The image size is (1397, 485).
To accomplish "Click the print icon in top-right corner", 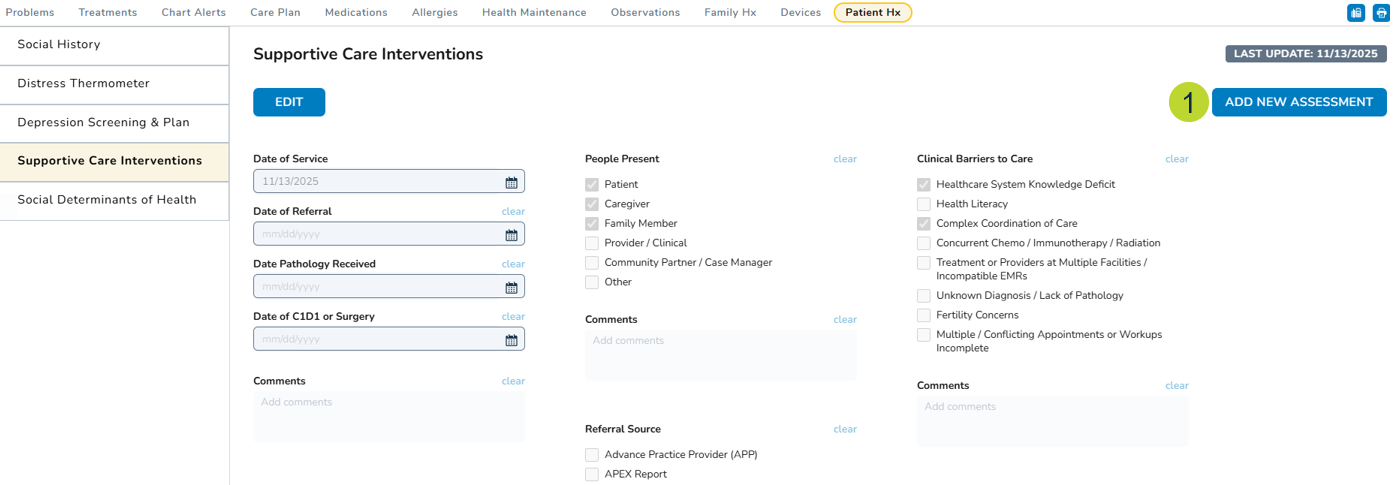I will 1381,13.
